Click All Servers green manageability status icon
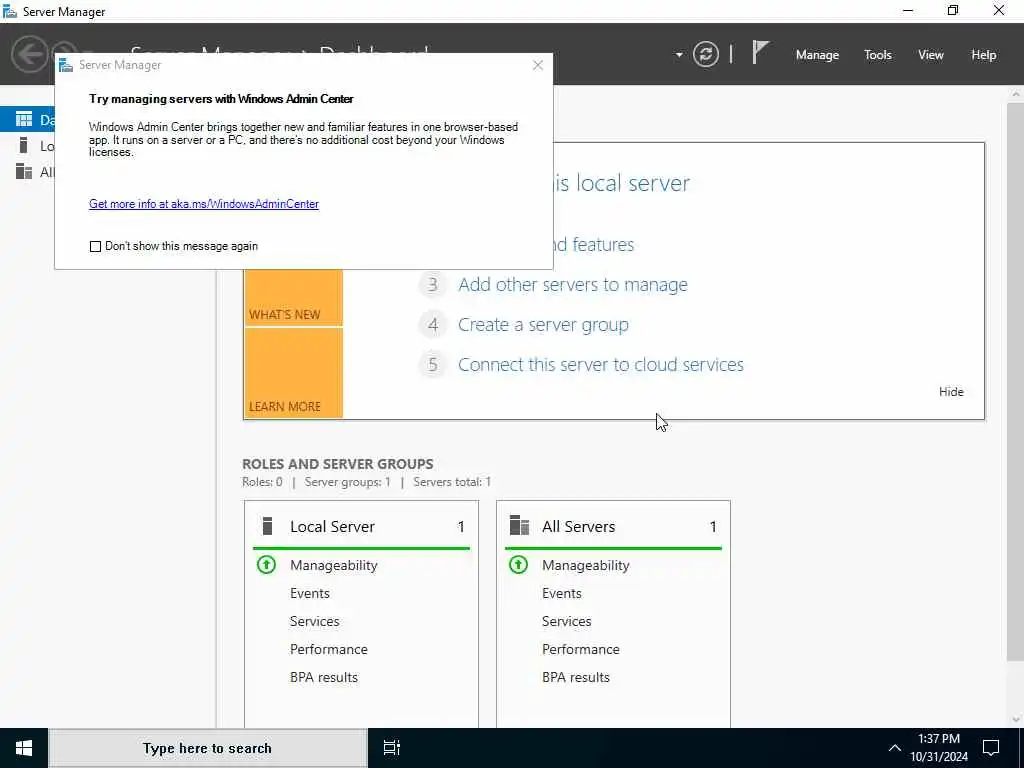1024x768 pixels. click(519, 564)
